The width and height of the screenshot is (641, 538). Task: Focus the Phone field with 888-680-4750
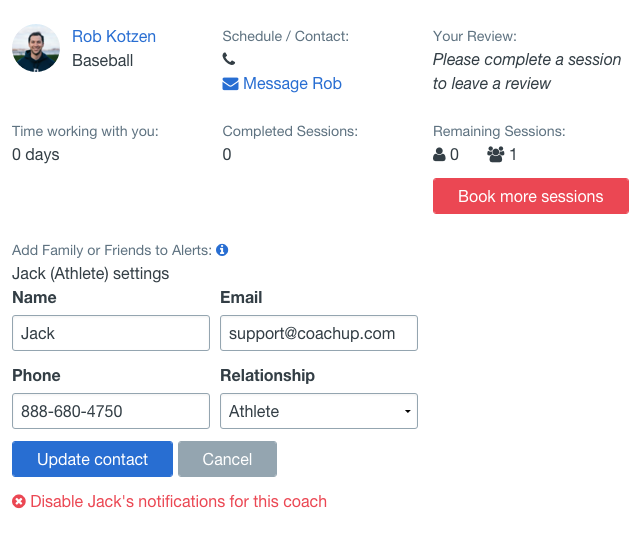[x=111, y=411]
